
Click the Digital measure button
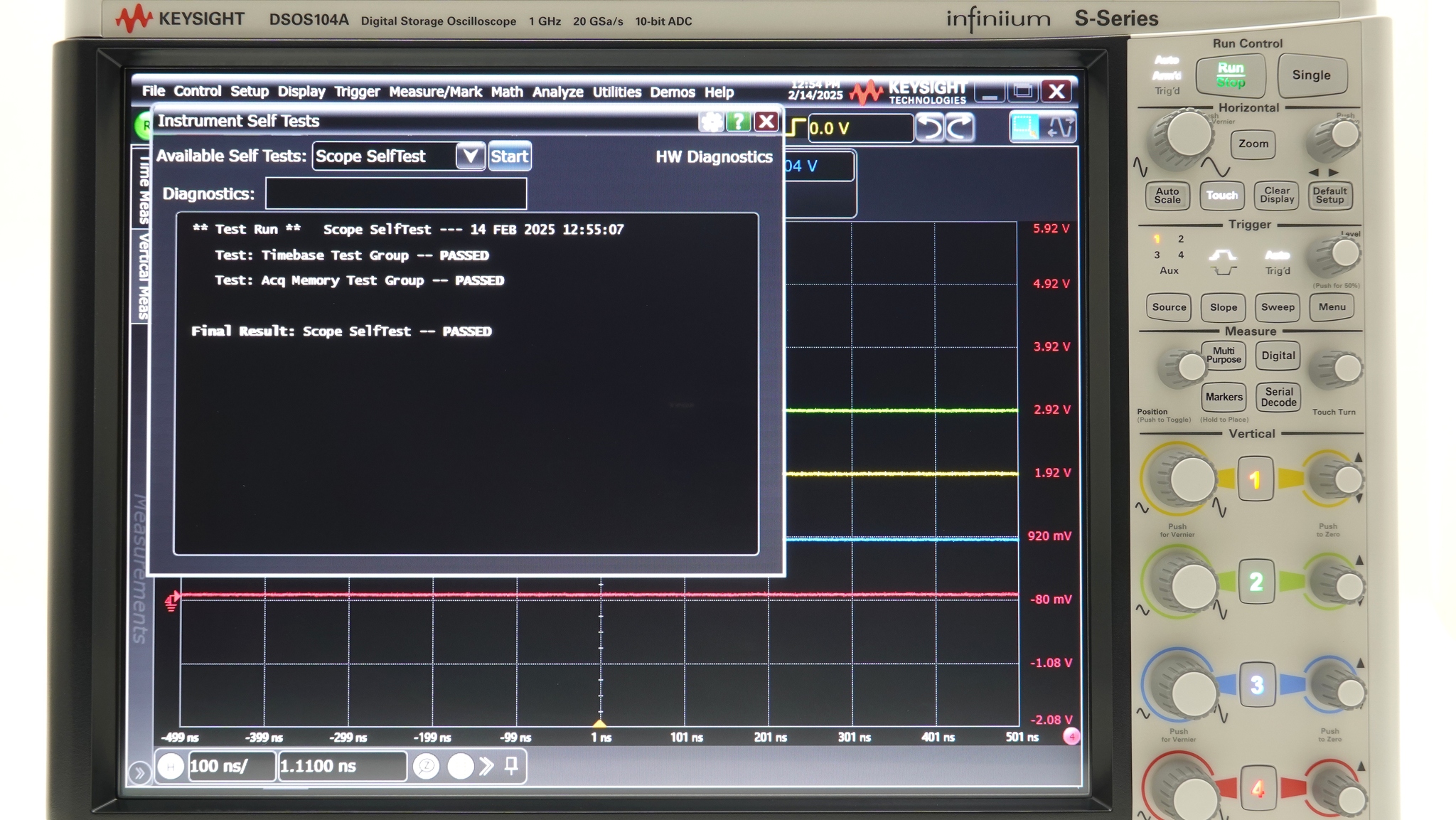pos(1278,356)
